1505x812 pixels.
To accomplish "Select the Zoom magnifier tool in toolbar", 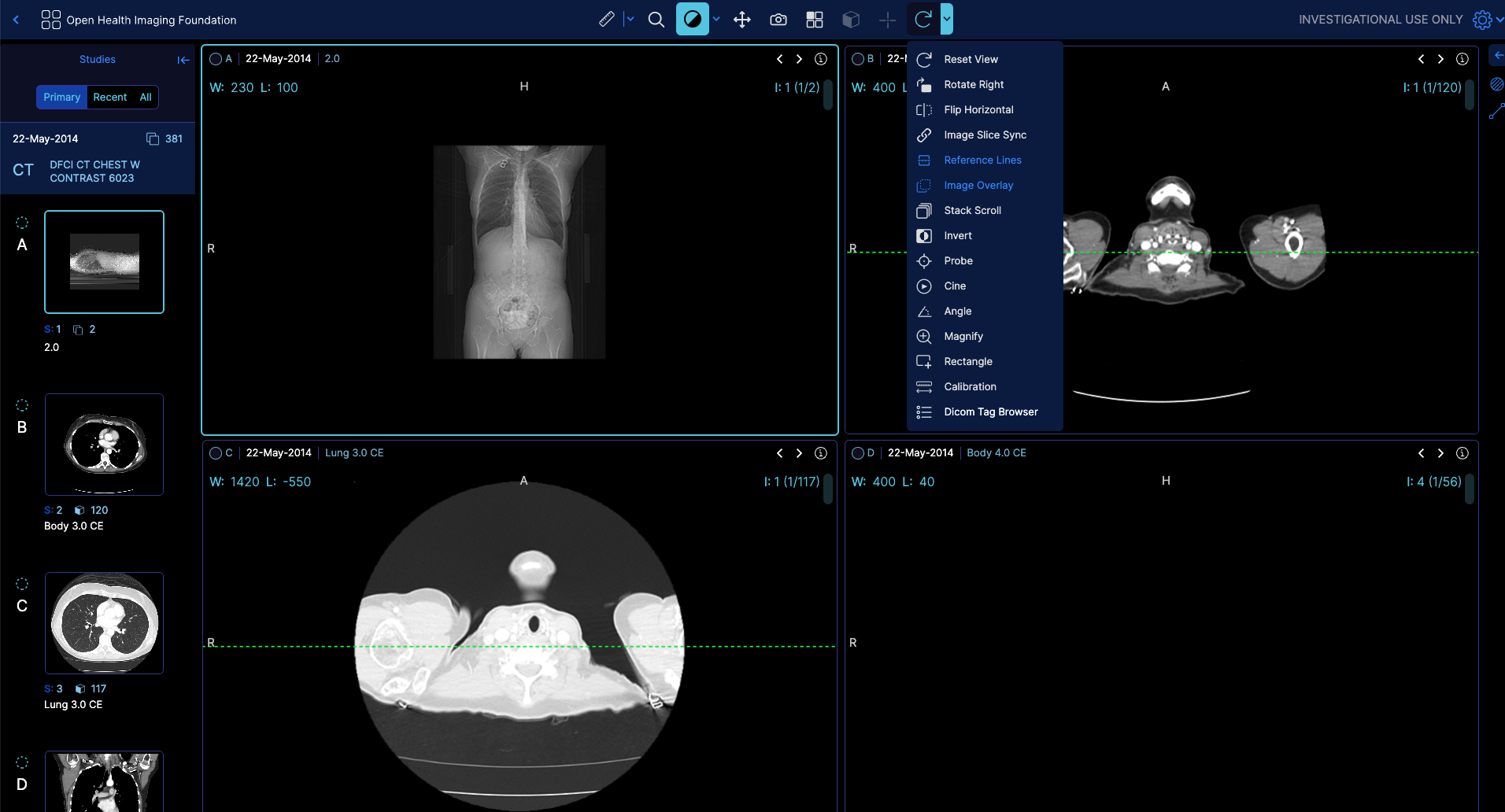I will click(656, 20).
